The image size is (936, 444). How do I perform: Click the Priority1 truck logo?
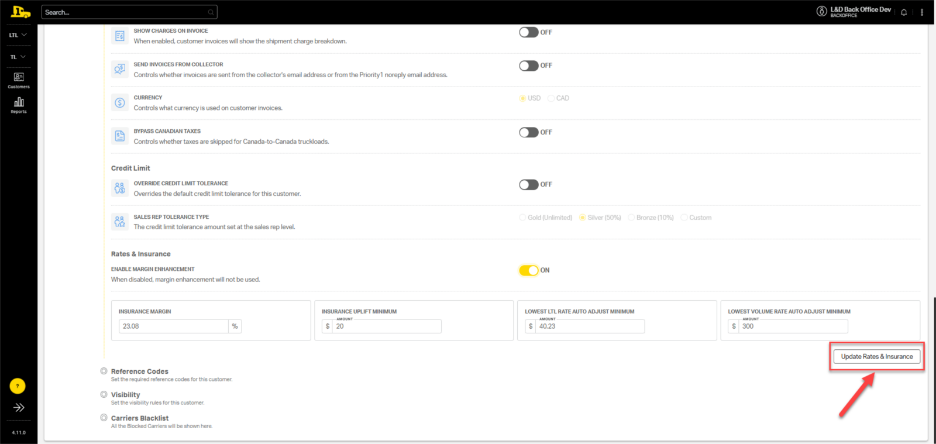(18, 12)
